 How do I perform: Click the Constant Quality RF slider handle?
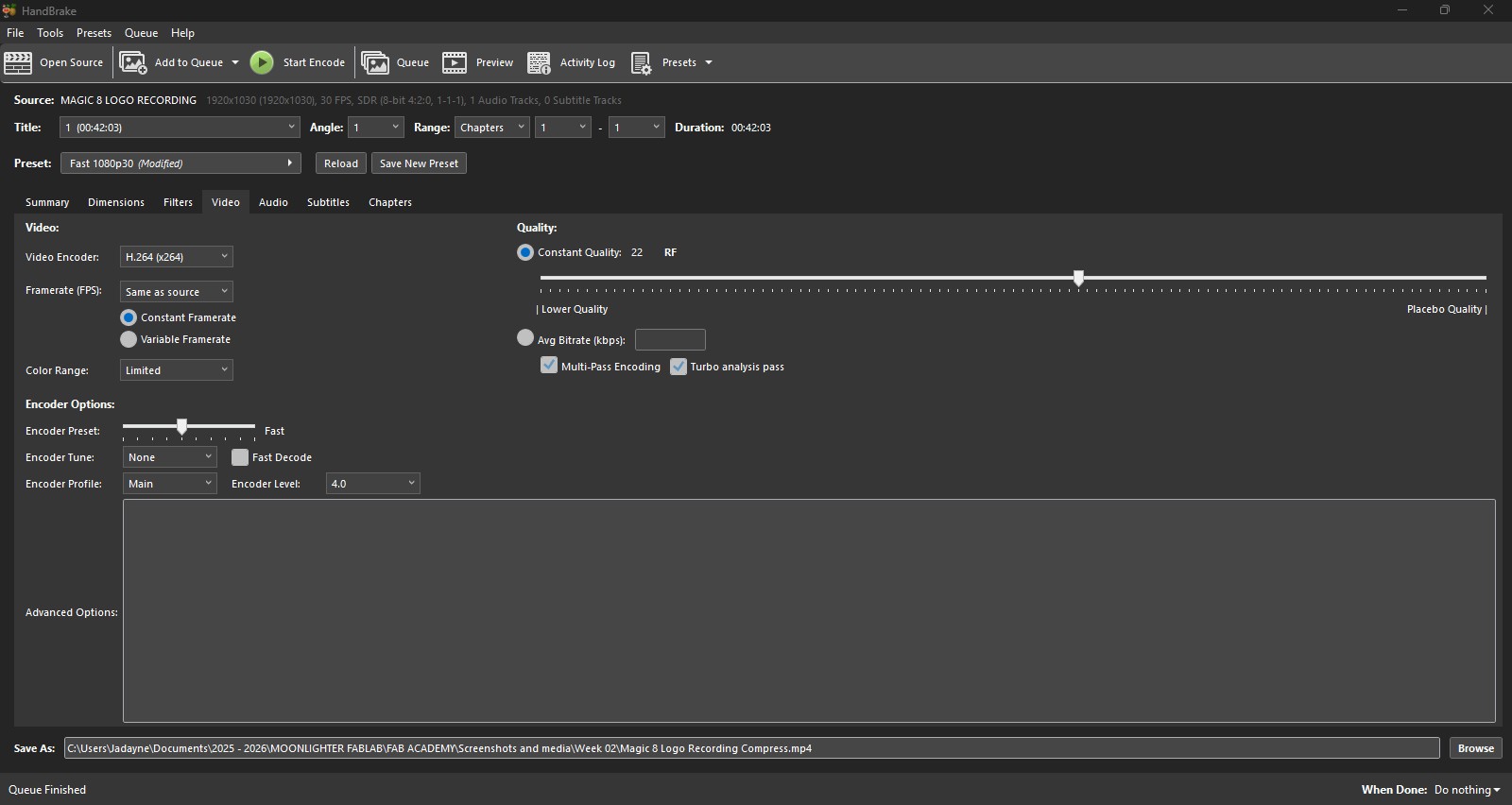[1078, 278]
